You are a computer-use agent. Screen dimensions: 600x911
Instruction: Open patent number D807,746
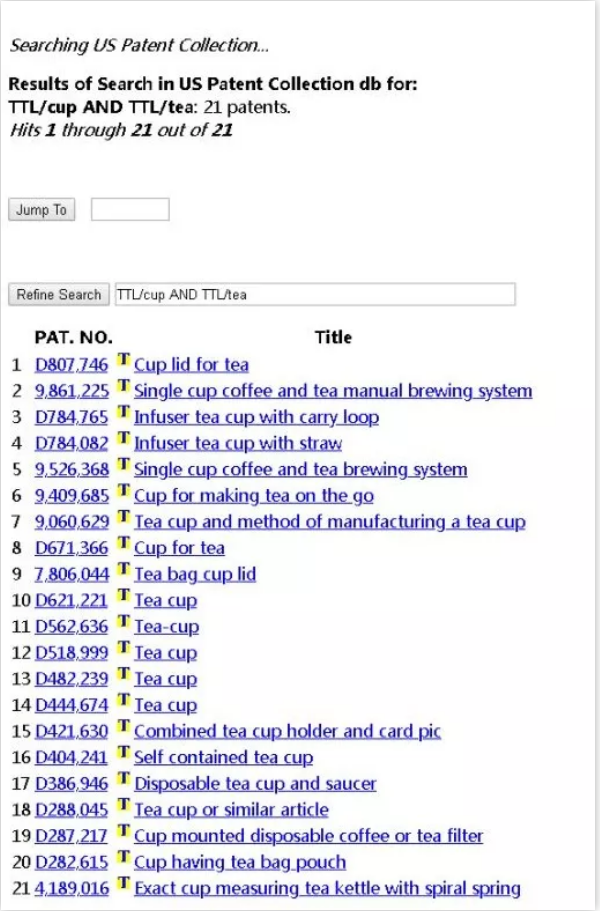tap(71, 365)
